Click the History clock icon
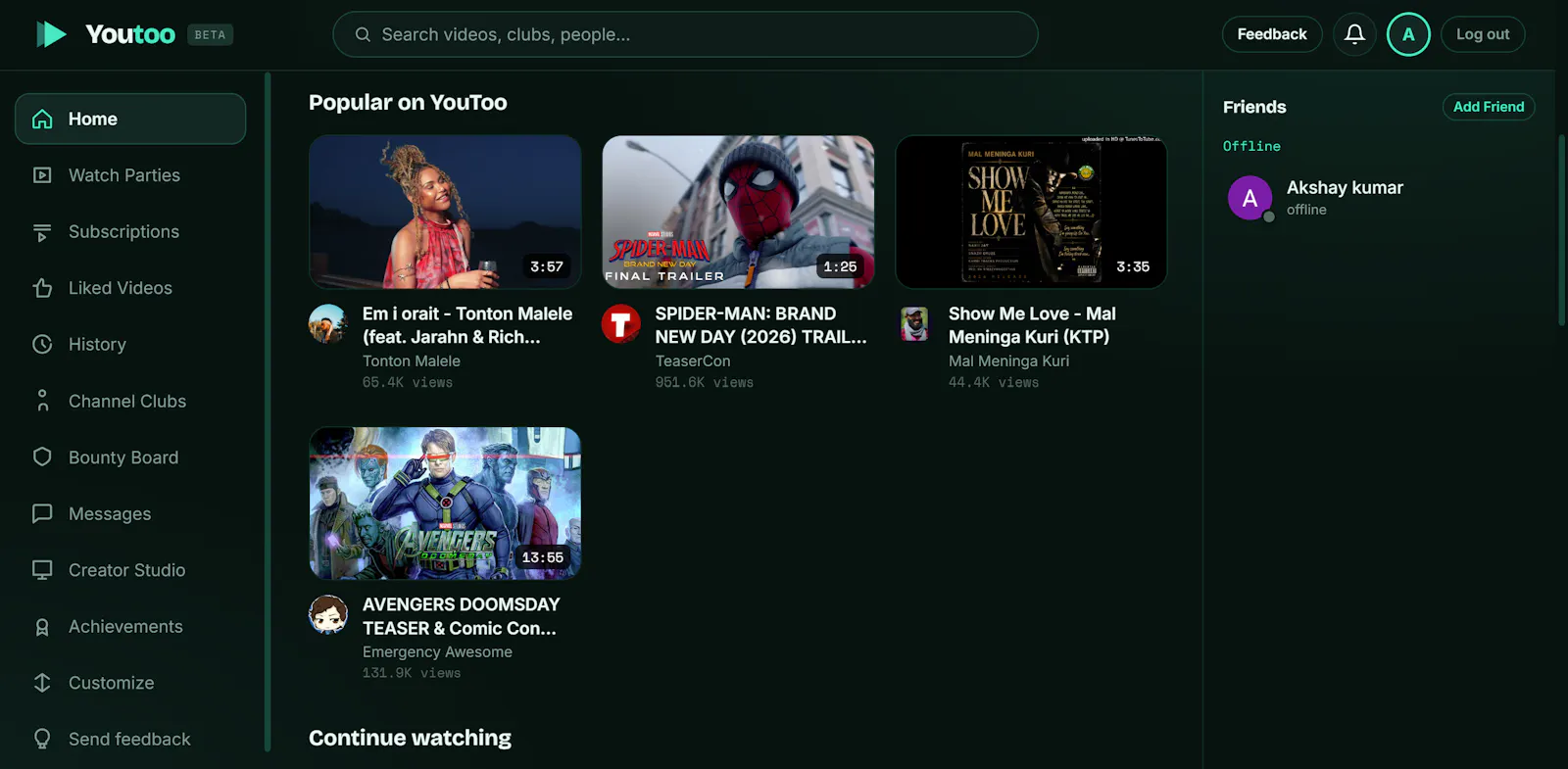This screenshot has width=1568, height=769. click(42, 345)
